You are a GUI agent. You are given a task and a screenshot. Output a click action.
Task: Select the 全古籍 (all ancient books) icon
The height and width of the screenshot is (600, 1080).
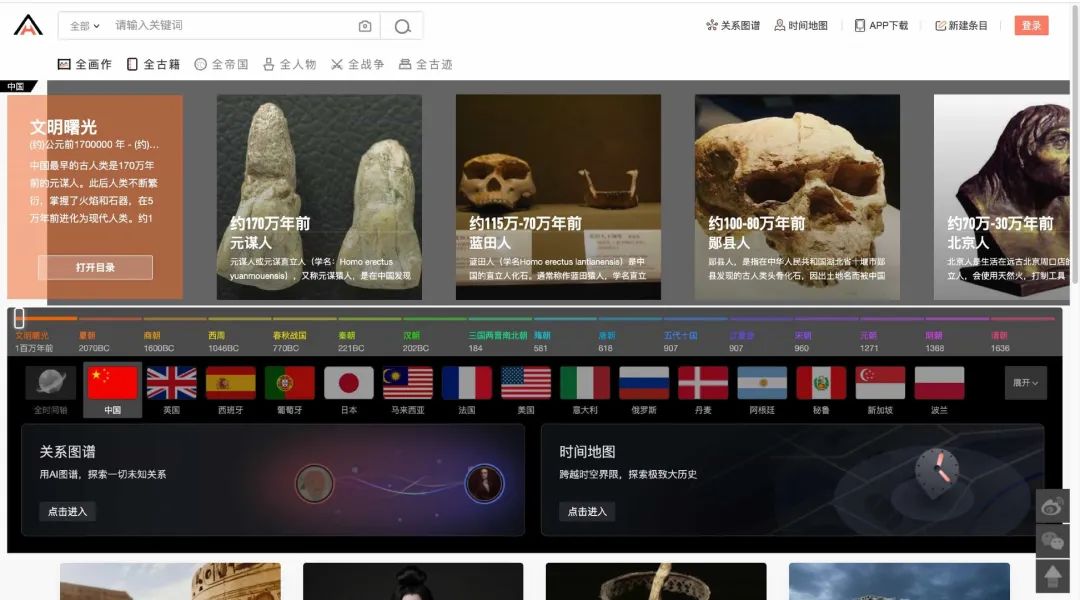[131, 63]
